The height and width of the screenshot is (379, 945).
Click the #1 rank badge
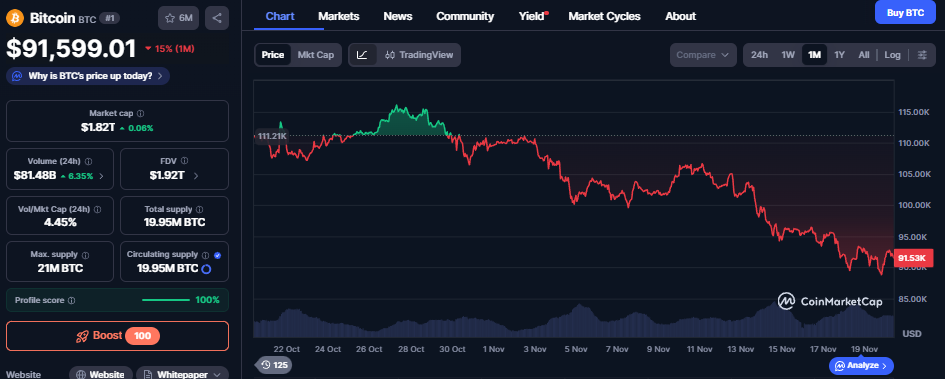(x=109, y=18)
